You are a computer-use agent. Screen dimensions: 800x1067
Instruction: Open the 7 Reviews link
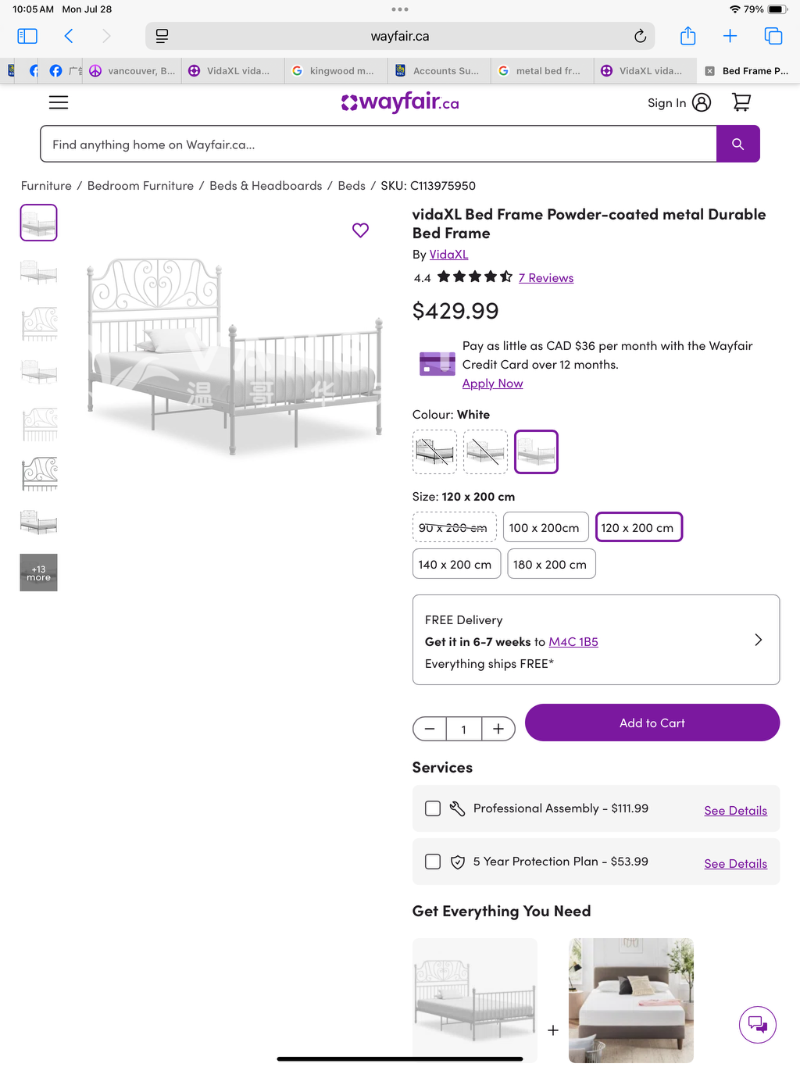[x=545, y=278]
